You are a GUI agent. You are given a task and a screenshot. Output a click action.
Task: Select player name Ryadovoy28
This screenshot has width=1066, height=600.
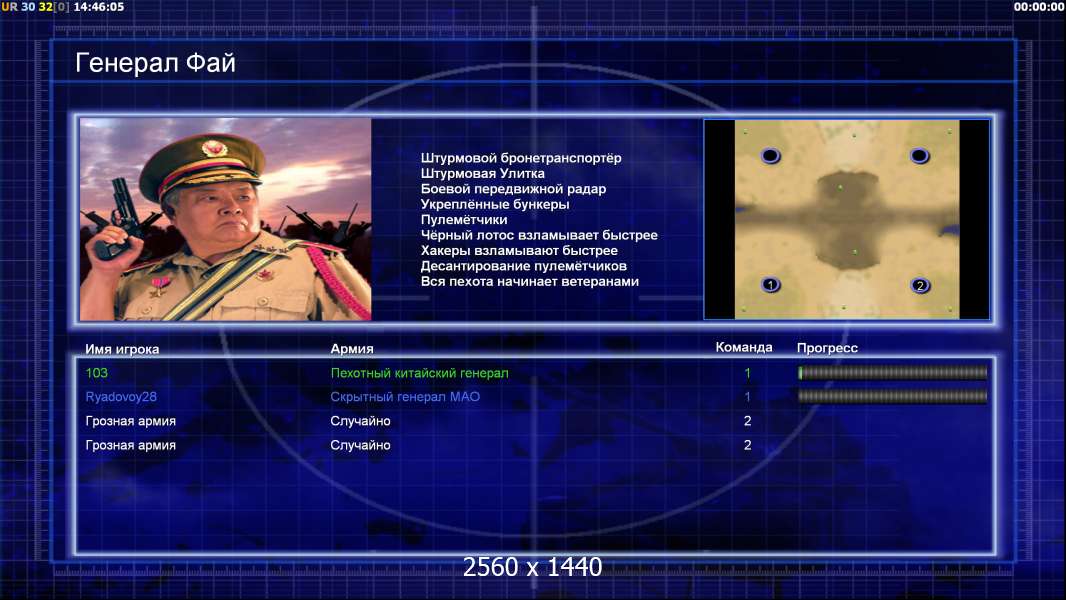(121, 397)
